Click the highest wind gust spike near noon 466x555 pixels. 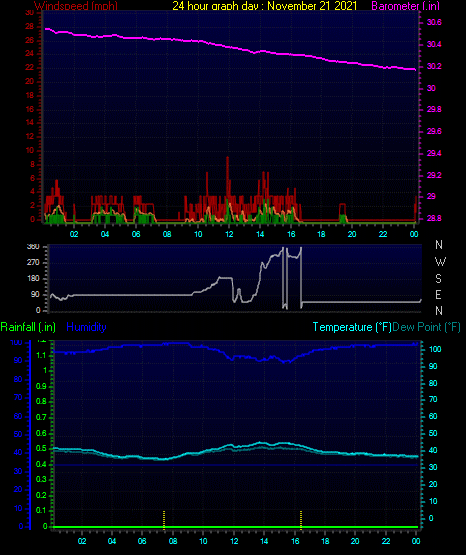pos(228,158)
